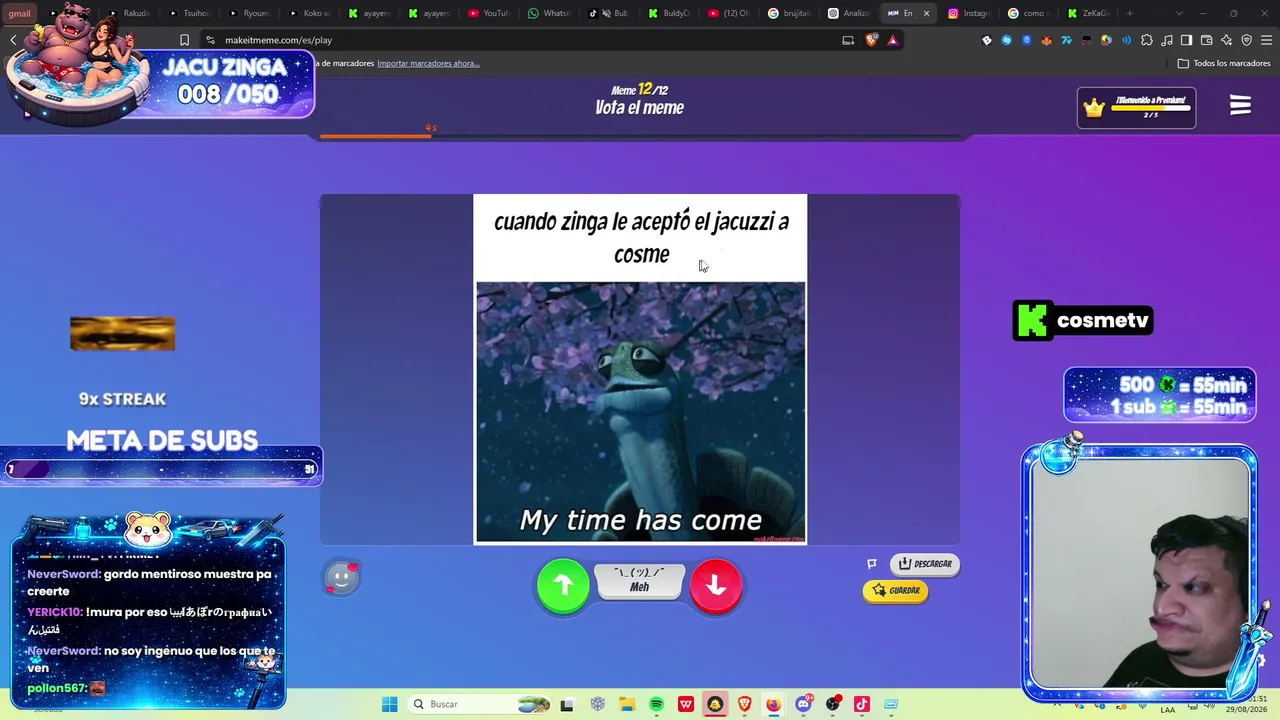Open the hamburger menu

pos(1240,106)
